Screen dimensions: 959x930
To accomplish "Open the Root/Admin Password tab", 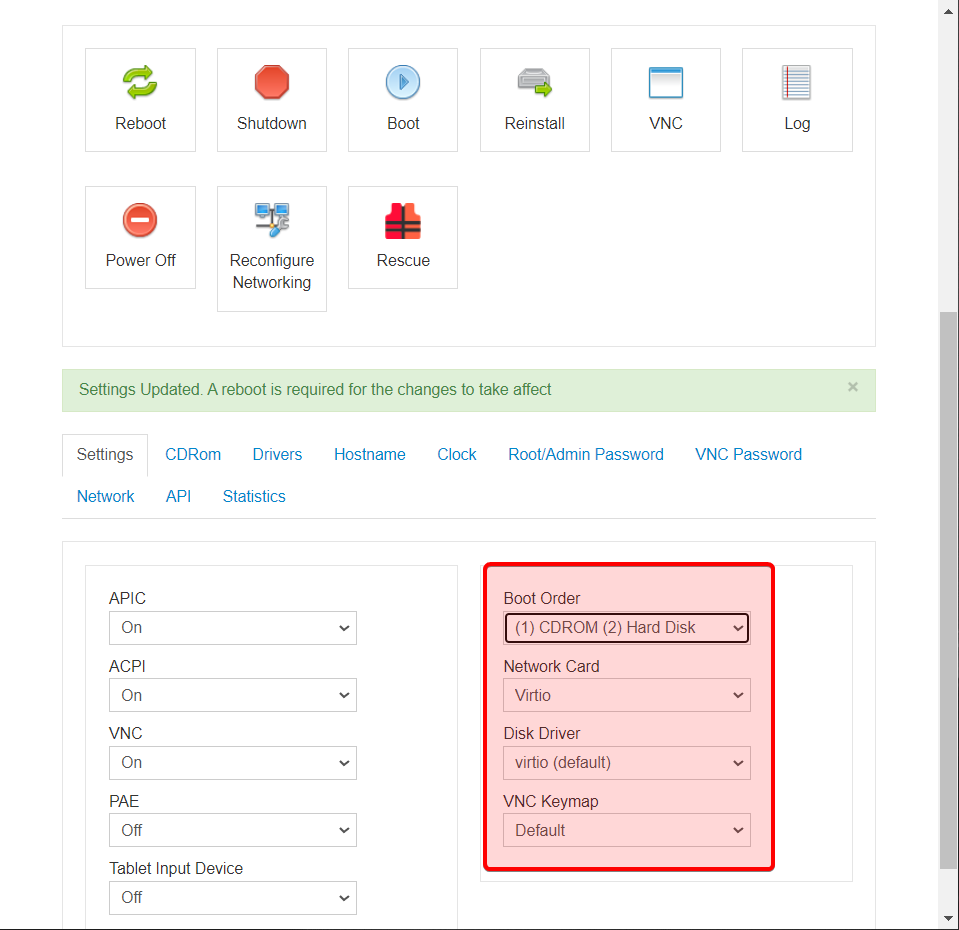I will click(586, 454).
